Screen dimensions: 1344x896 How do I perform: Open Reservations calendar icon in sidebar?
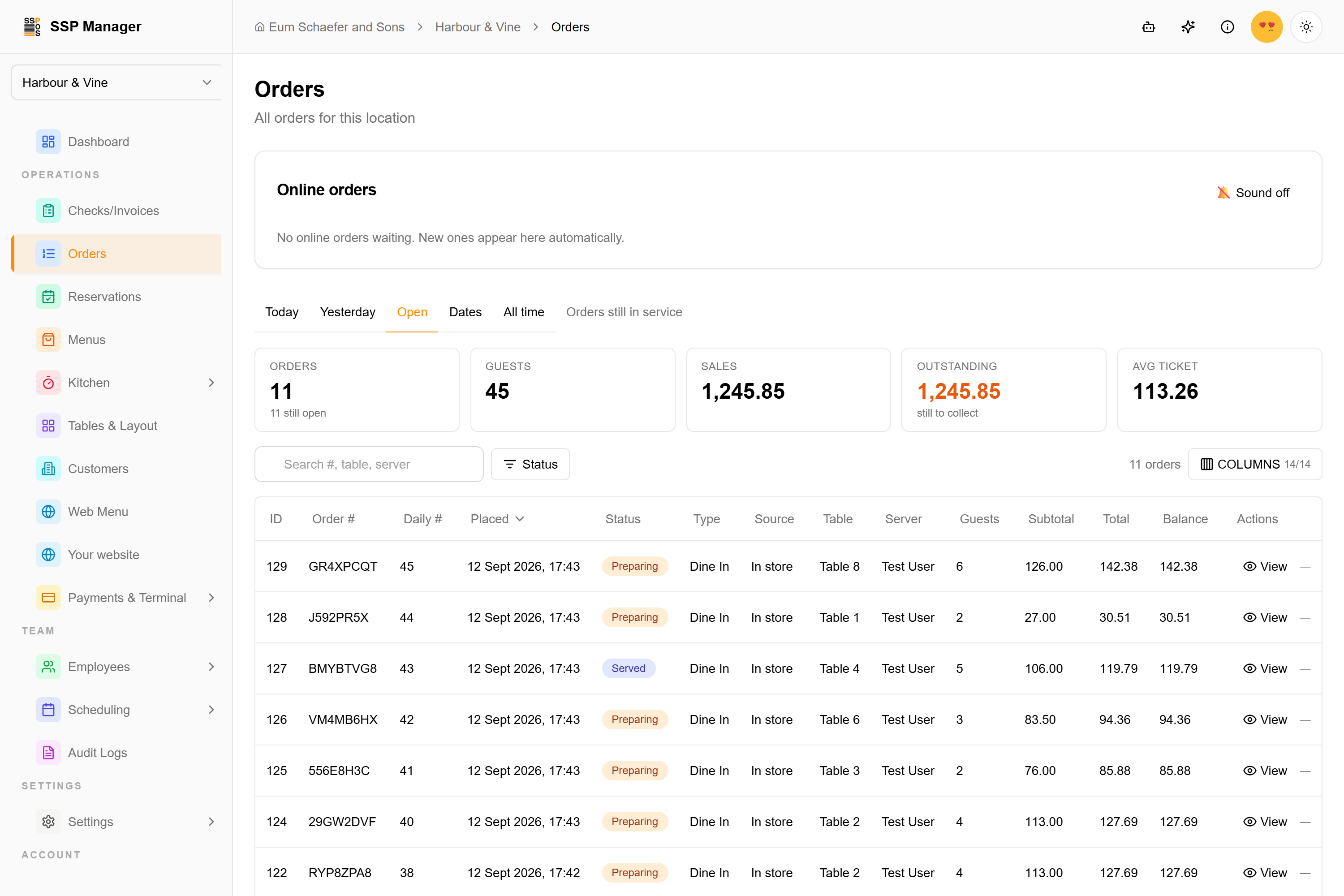click(x=48, y=297)
